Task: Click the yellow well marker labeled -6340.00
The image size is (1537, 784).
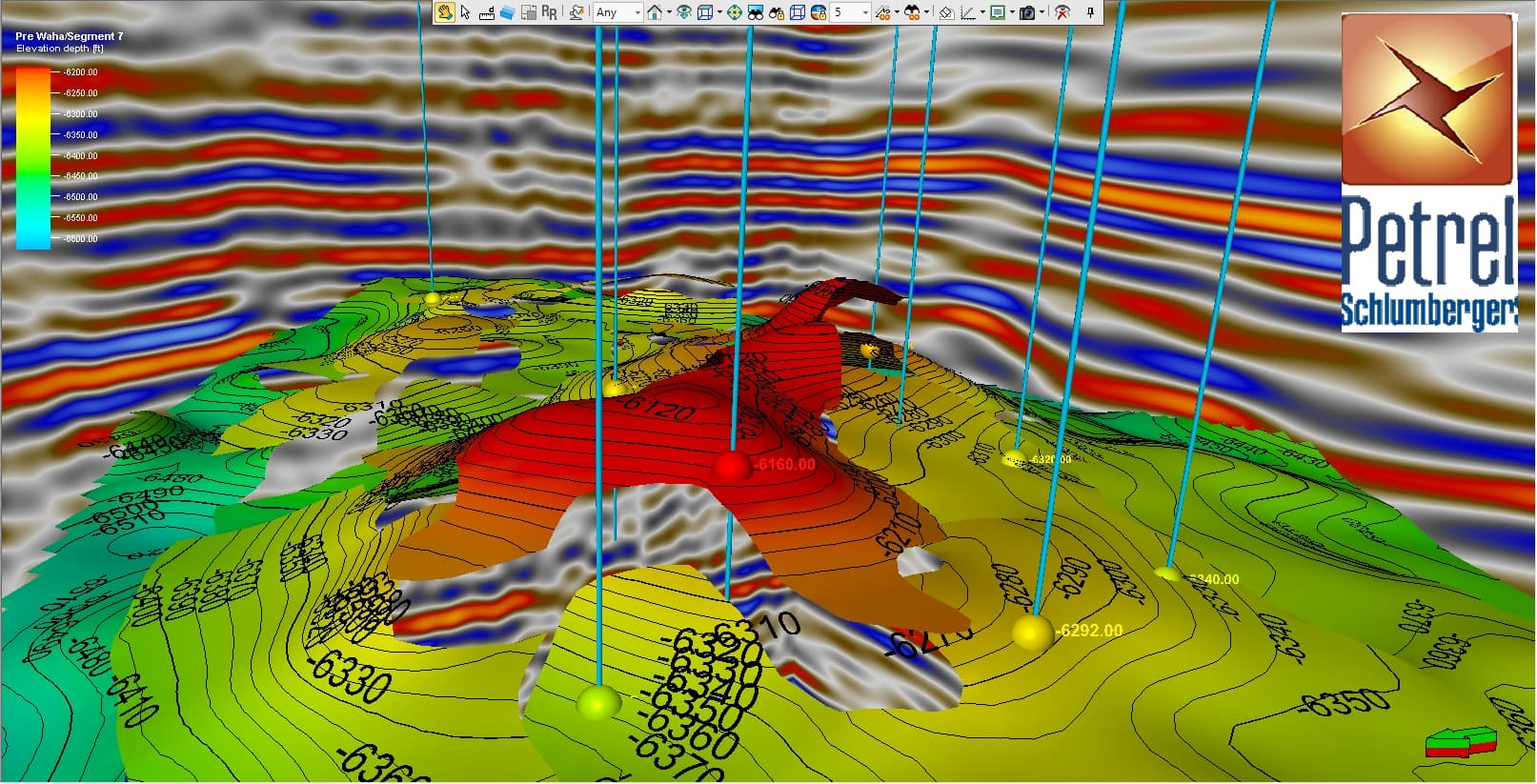Action: pyautogui.click(x=1166, y=573)
